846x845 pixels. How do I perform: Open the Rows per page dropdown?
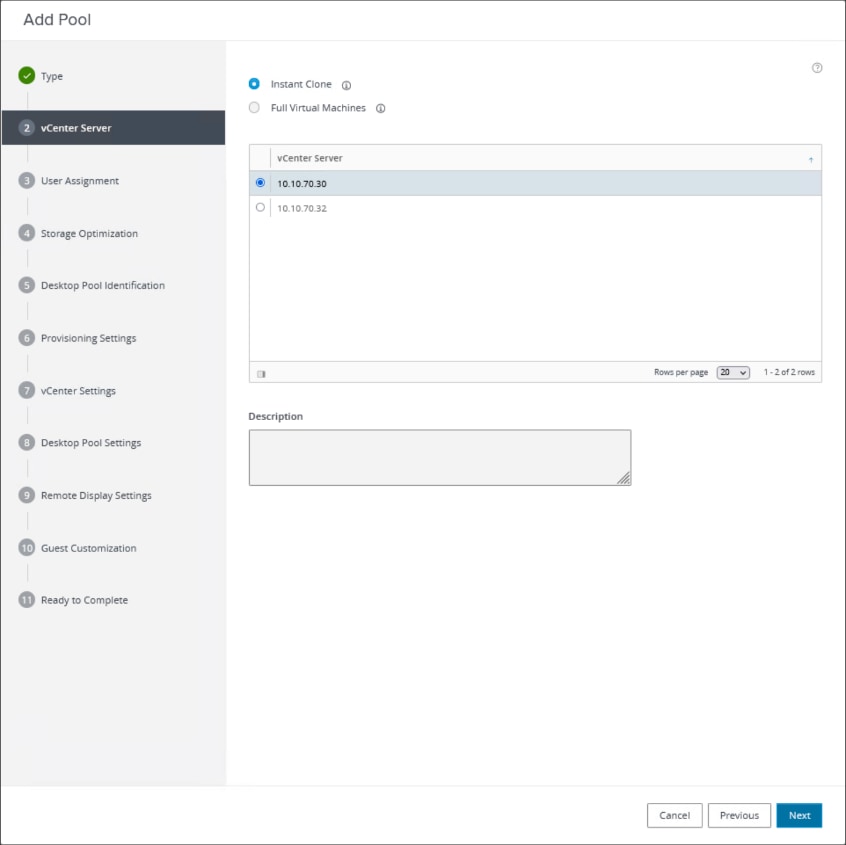[733, 372]
